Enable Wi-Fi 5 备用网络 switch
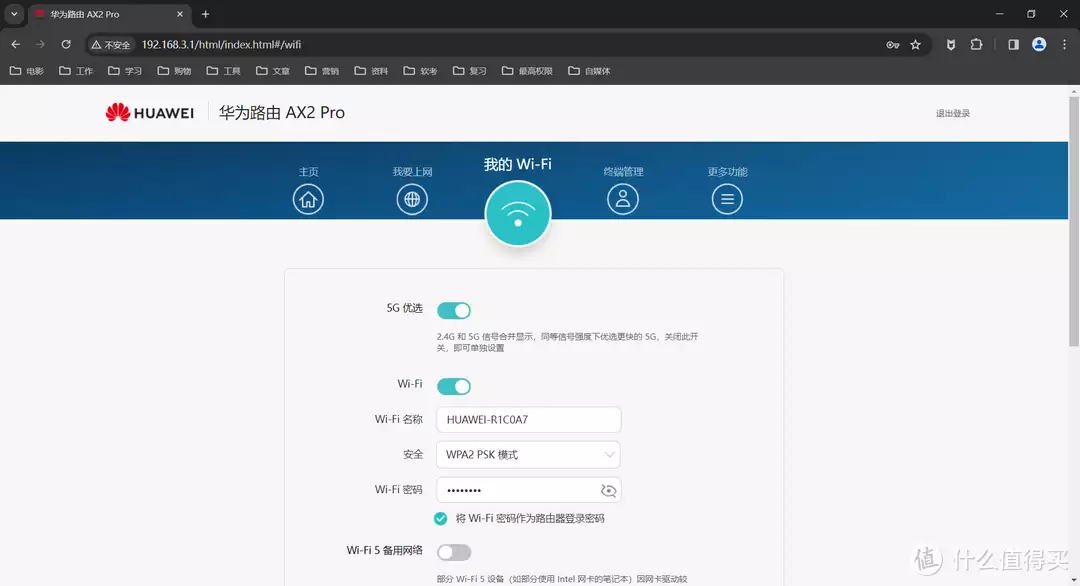The image size is (1080, 586). (454, 552)
